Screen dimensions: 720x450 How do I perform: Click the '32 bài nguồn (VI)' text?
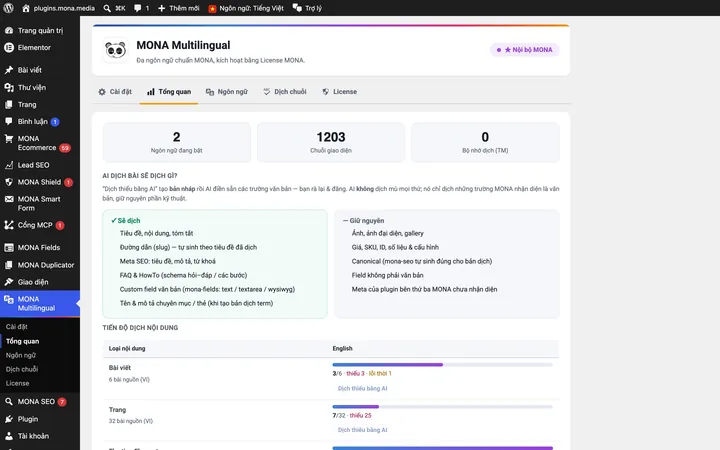(x=131, y=421)
